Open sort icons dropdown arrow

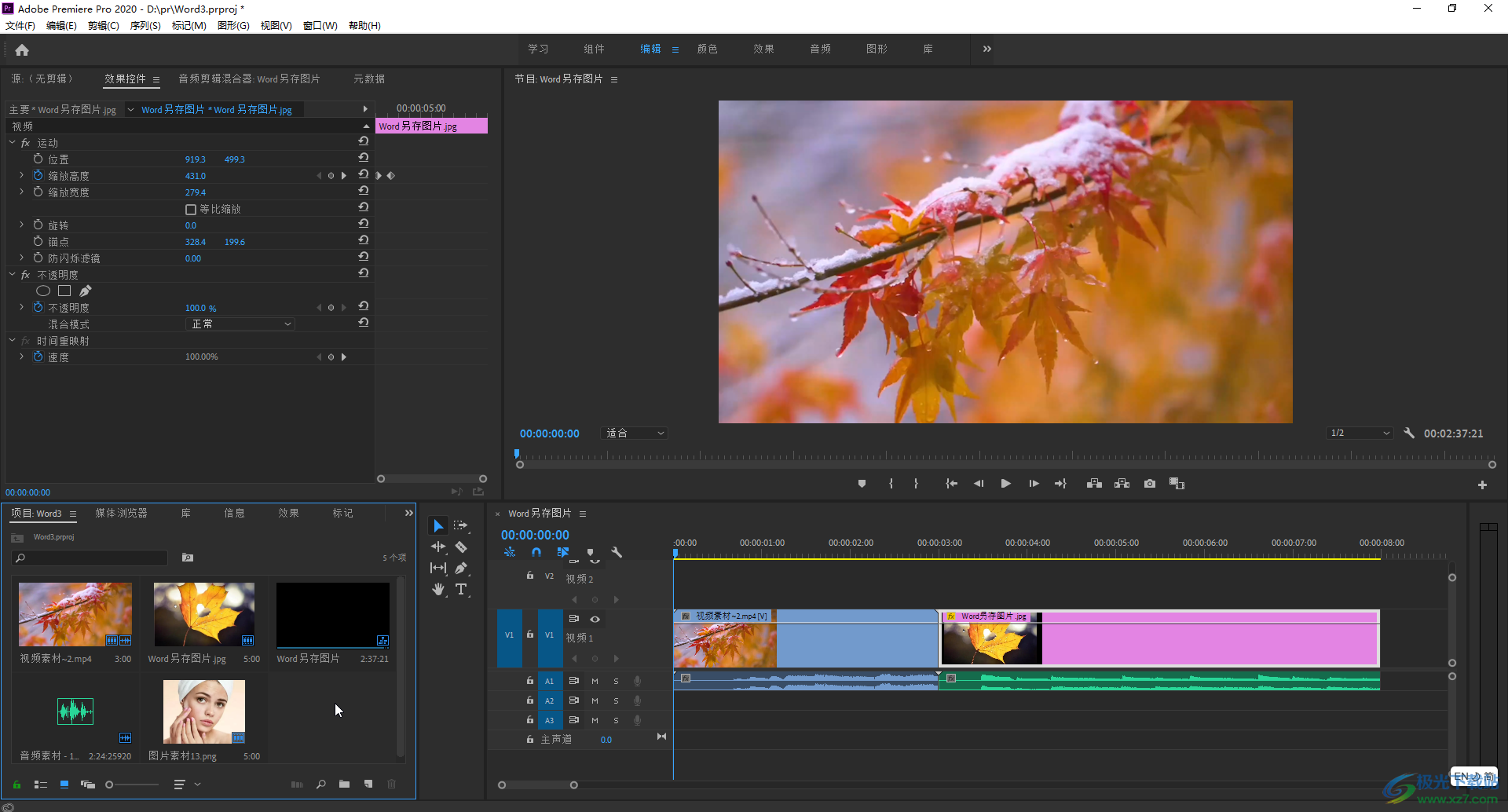pos(198,785)
